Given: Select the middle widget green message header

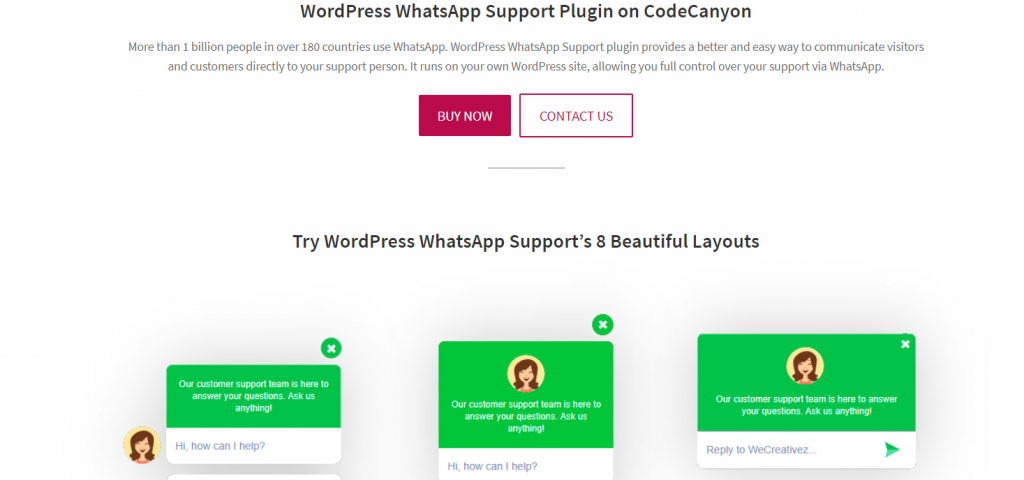Looking at the screenshot, I should [x=526, y=394].
